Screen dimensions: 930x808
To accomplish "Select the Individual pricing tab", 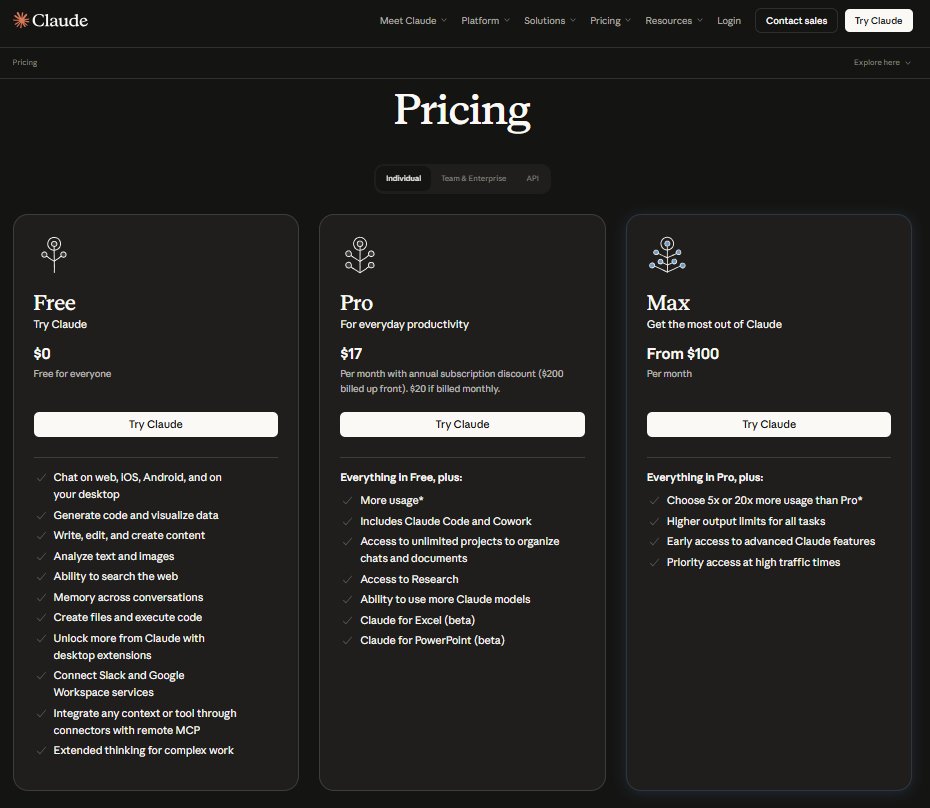I will [403, 179].
